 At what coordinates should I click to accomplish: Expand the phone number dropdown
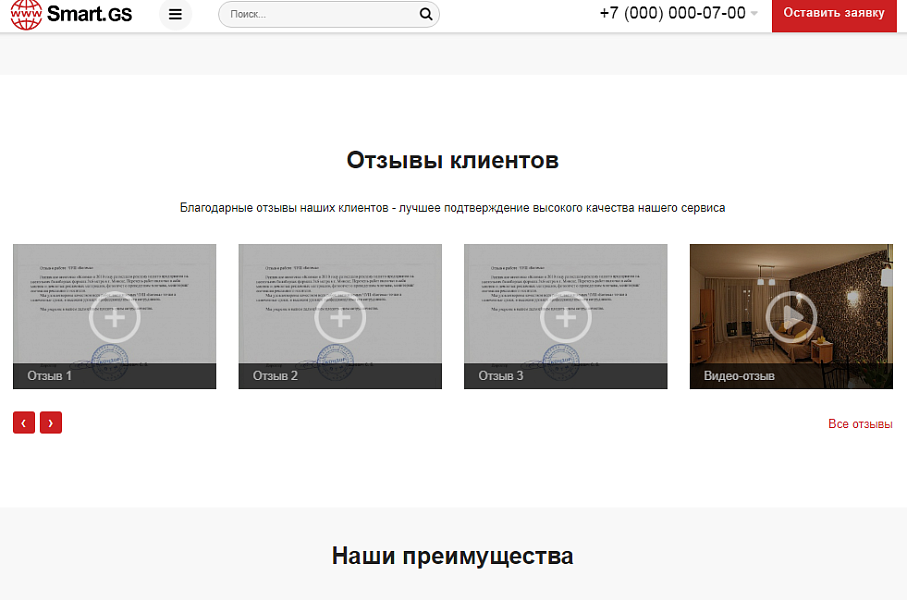[753, 14]
